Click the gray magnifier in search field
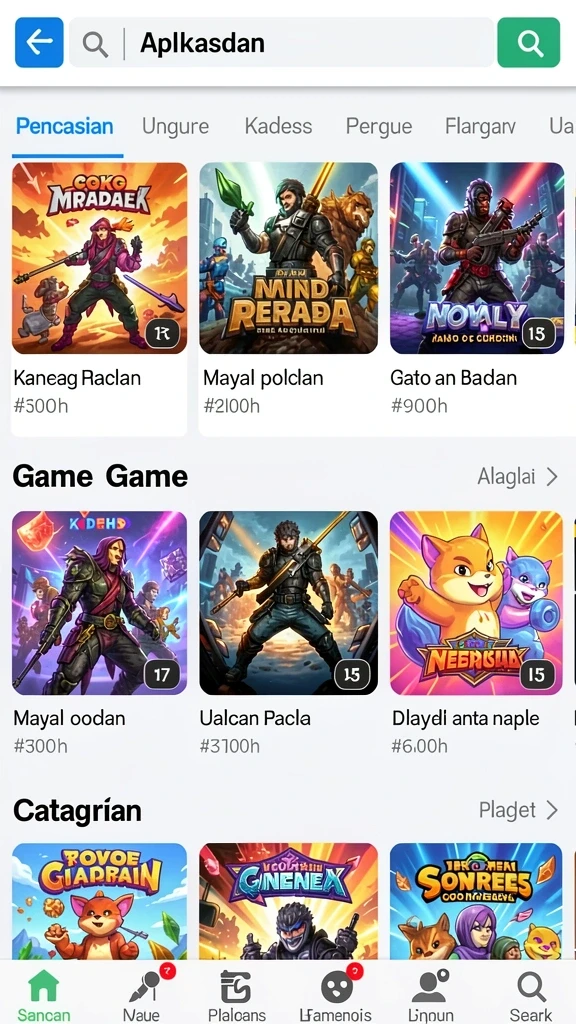Screen dimensions: 576x1024 (95, 44)
